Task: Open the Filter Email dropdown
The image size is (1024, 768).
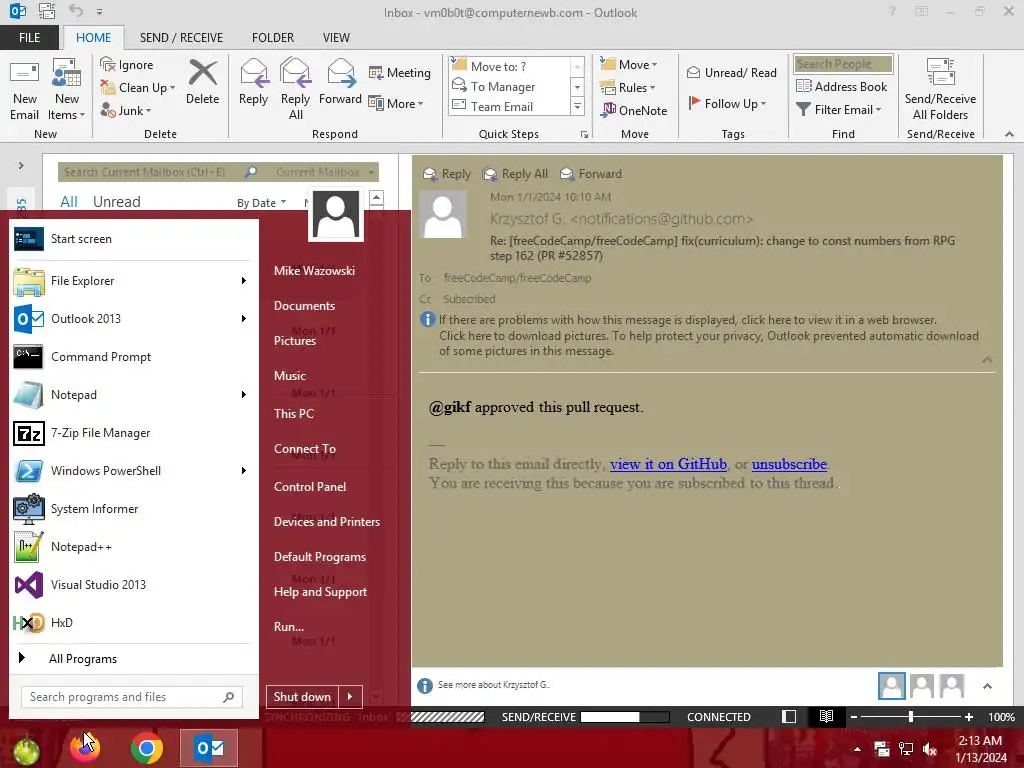Action: click(x=839, y=110)
